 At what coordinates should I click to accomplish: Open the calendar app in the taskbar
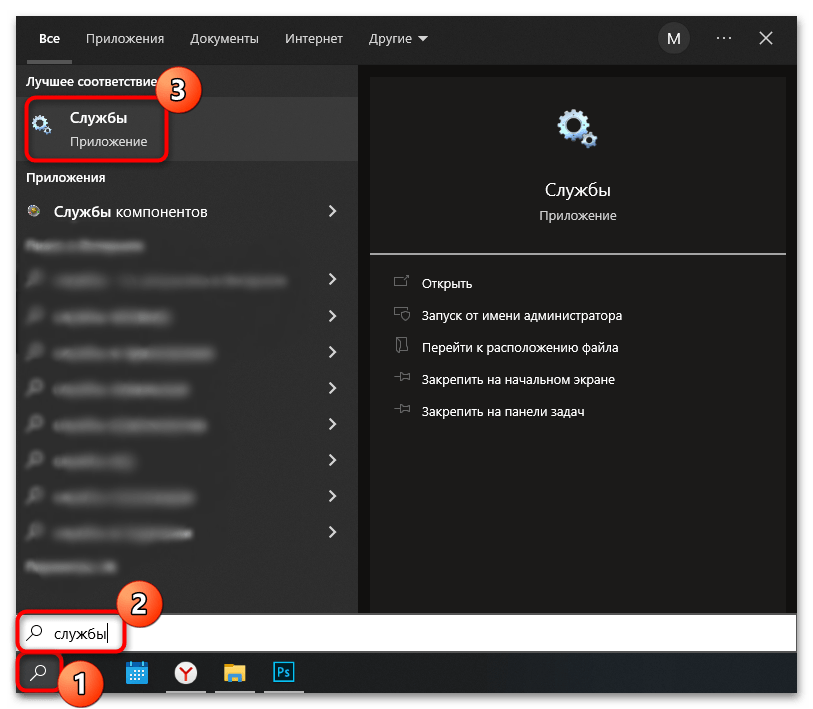tap(137, 673)
